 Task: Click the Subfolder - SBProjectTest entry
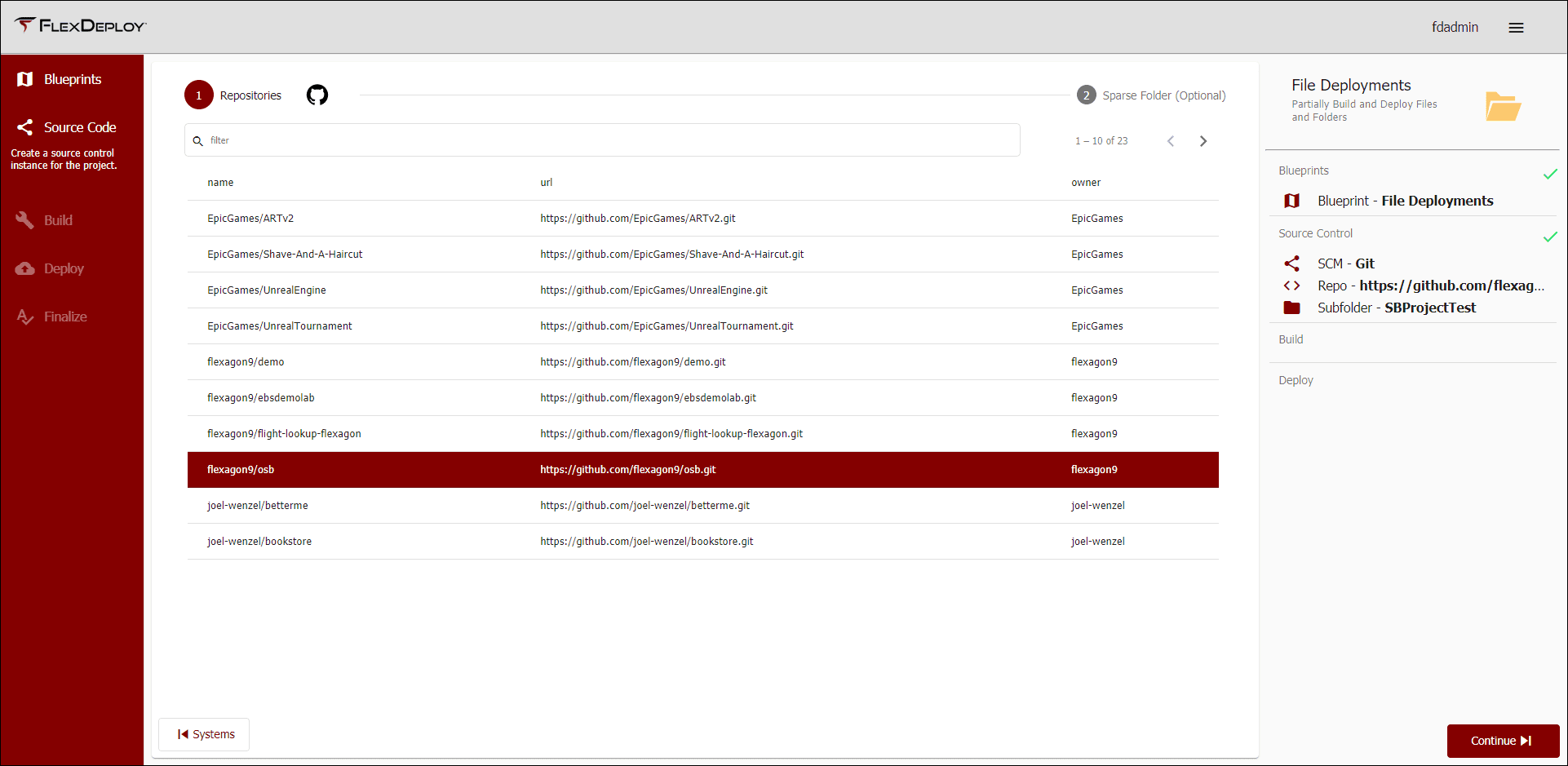pyautogui.click(x=1397, y=308)
